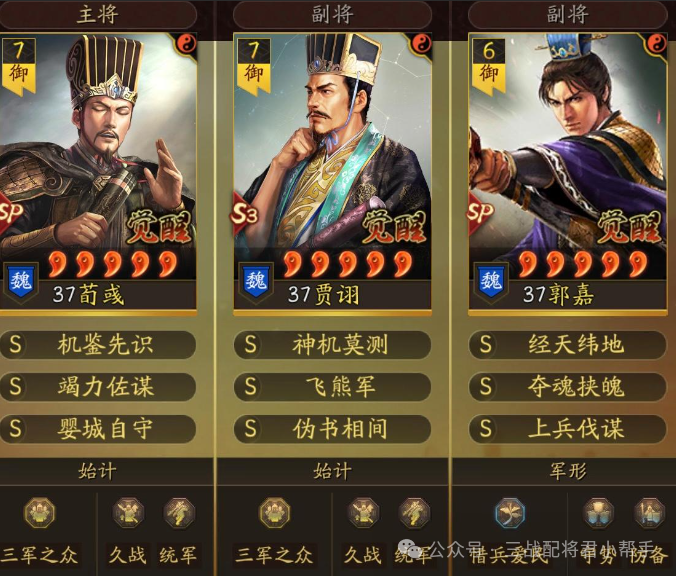The image size is (676, 576).
Task: Open 贾诩's hero card portrait
Action: [332, 171]
